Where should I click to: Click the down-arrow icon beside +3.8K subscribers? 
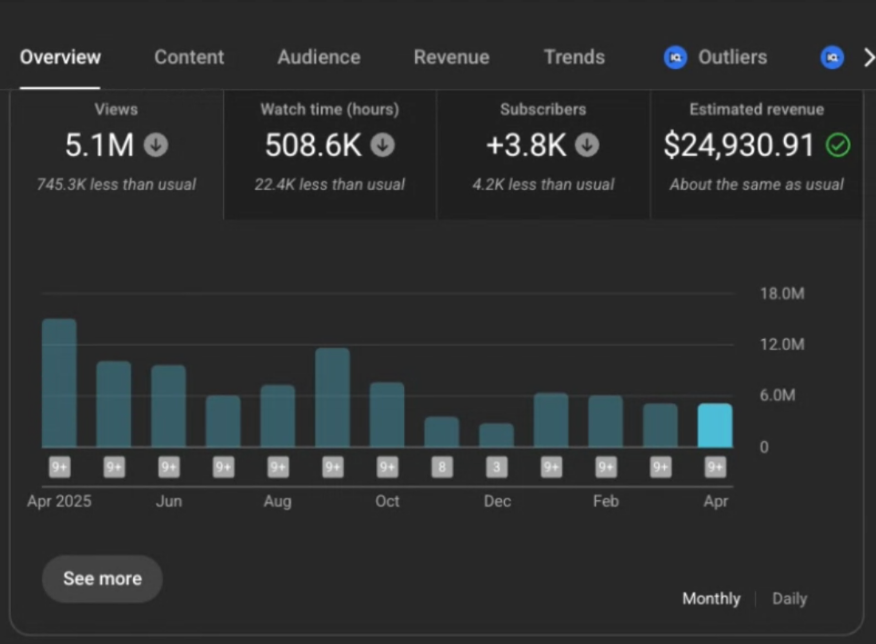pos(587,145)
